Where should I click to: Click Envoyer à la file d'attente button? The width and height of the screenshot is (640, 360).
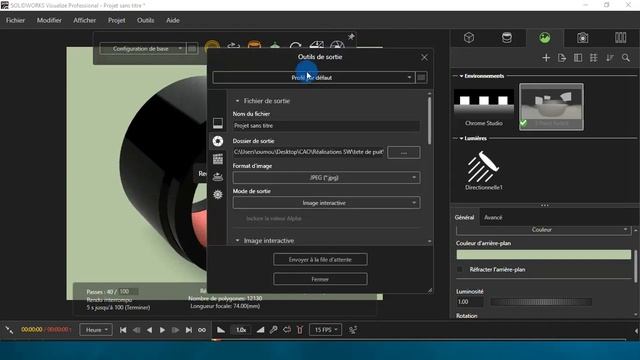(x=320, y=260)
